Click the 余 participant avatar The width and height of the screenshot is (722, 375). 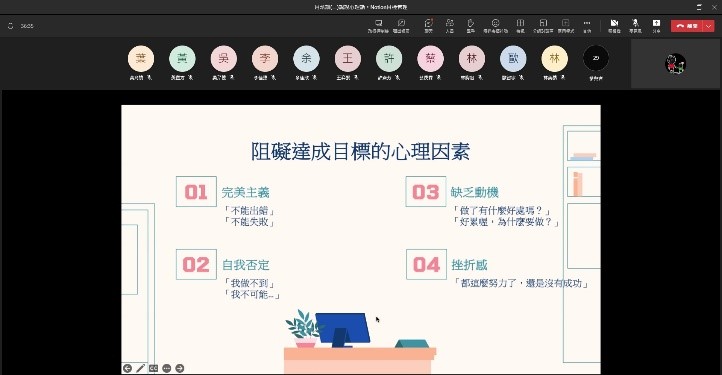point(306,59)
